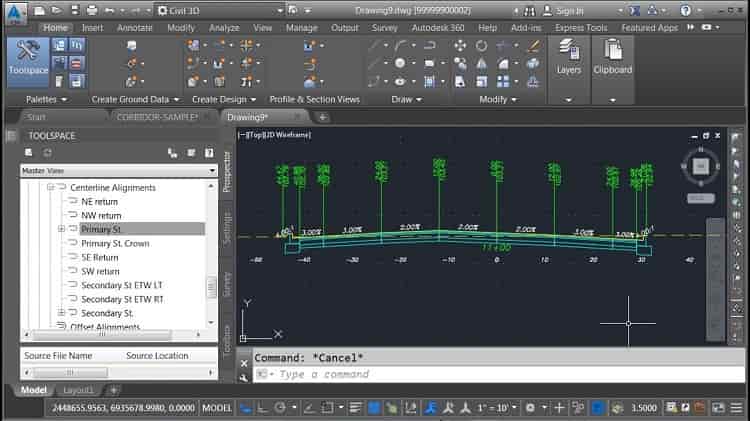
Task: Open the Civil 3D workspace dropdown
Action: pos(221,11)
